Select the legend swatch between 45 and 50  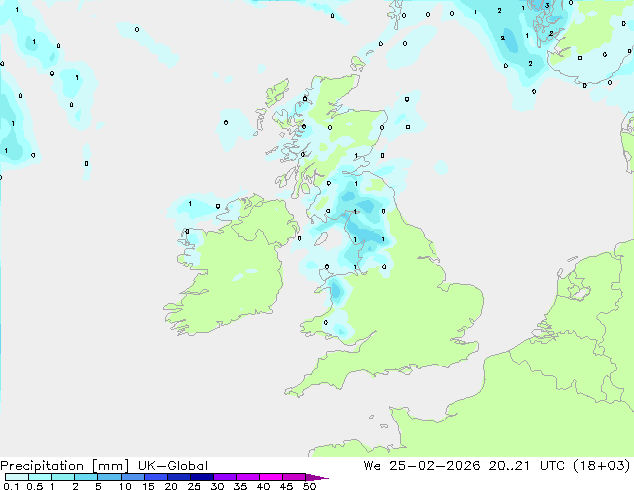(x=294, y=477)
